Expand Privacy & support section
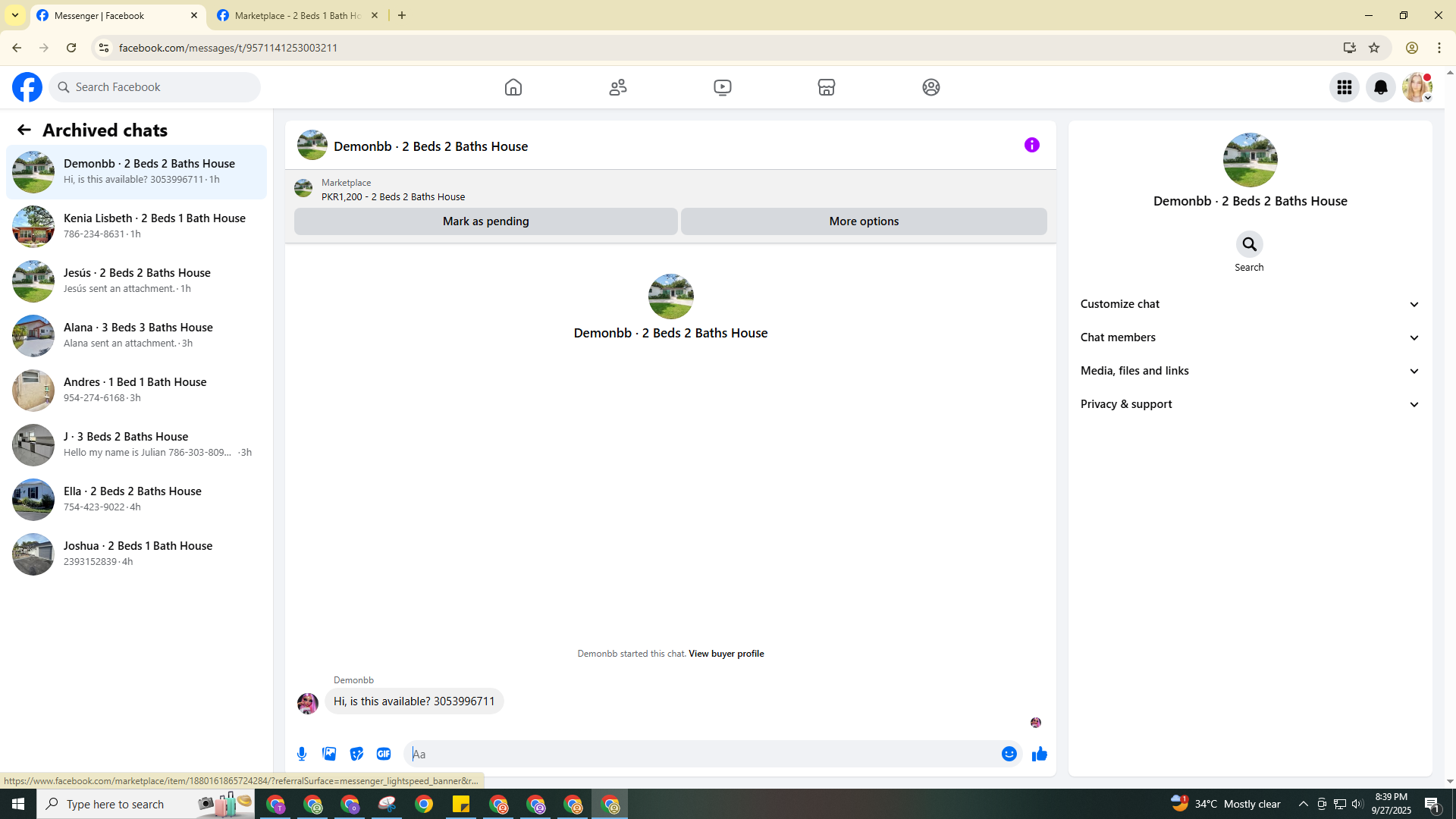Image resolution: width=1456 pixels, height=819 pixels. coord(1249,404)
